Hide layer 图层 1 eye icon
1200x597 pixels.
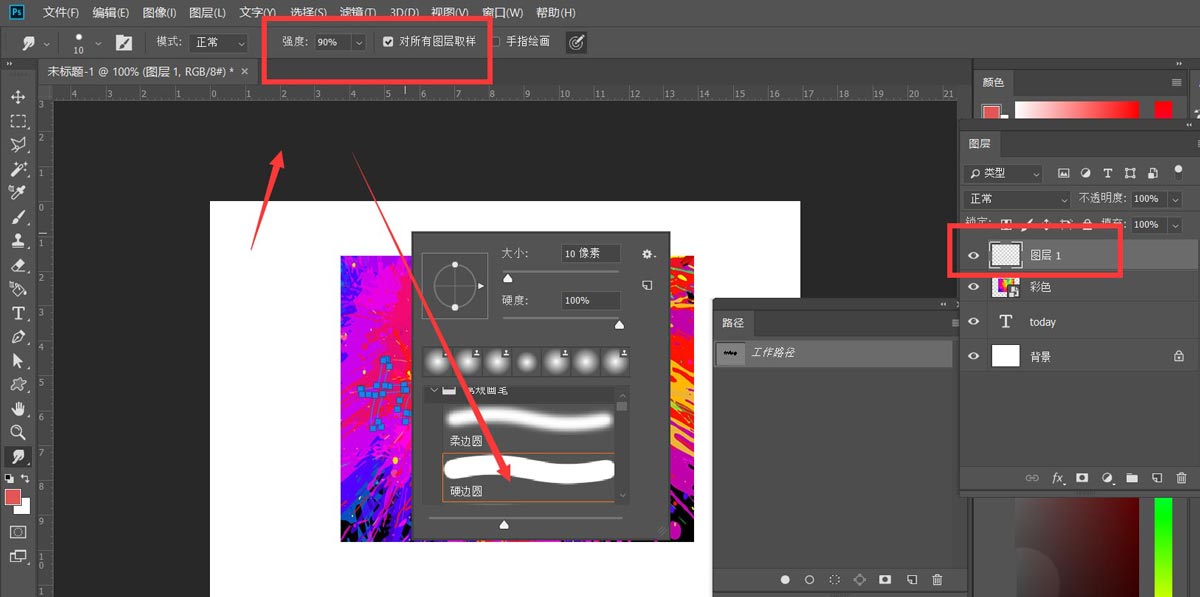tap(973, 256)
